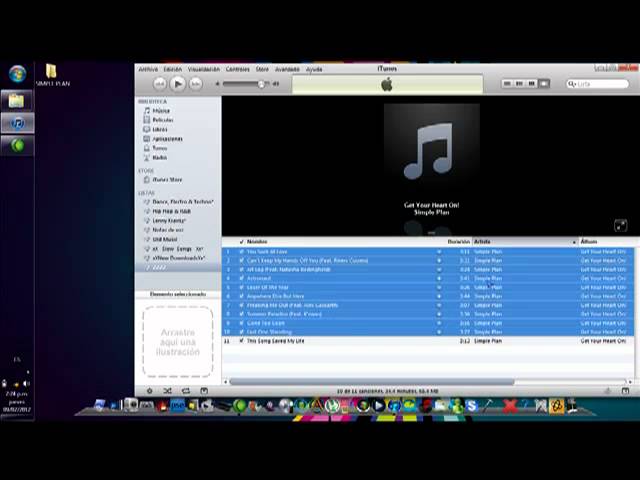
Task: Skip back to the previous track
Action: [x=160, y=84]
